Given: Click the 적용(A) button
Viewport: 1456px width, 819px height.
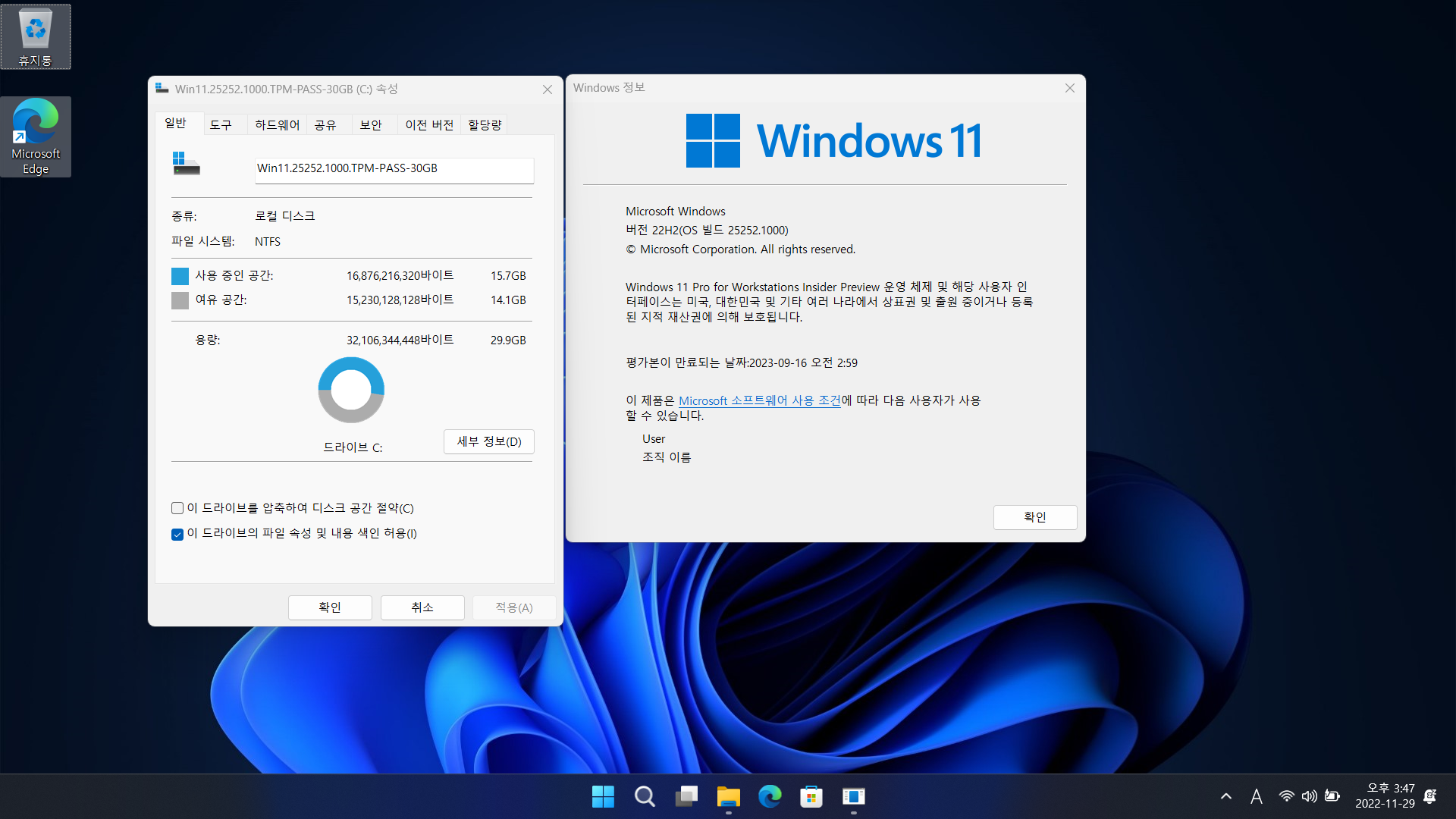Looking at the screenshot, I should click(514, 607).
